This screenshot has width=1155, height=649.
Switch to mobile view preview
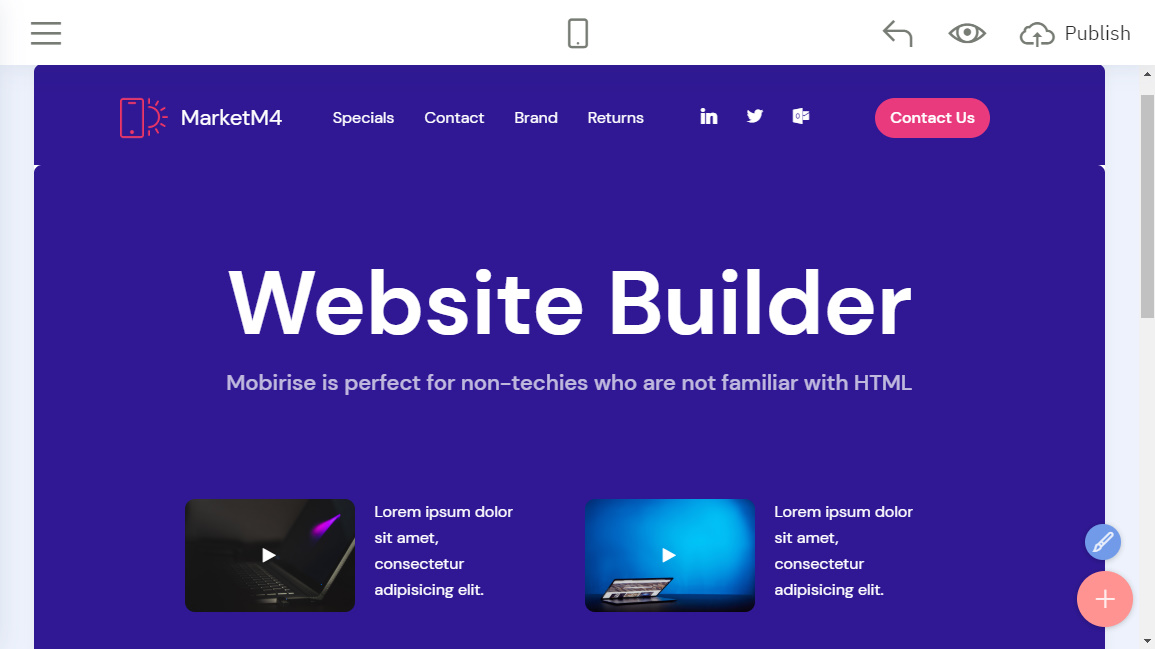click(x=578, y=33)
